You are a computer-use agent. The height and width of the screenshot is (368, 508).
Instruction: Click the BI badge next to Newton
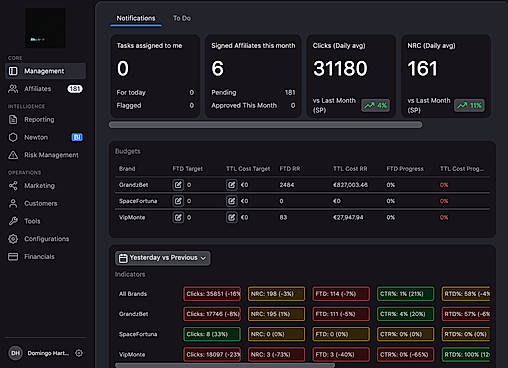(x=77, y=137)
